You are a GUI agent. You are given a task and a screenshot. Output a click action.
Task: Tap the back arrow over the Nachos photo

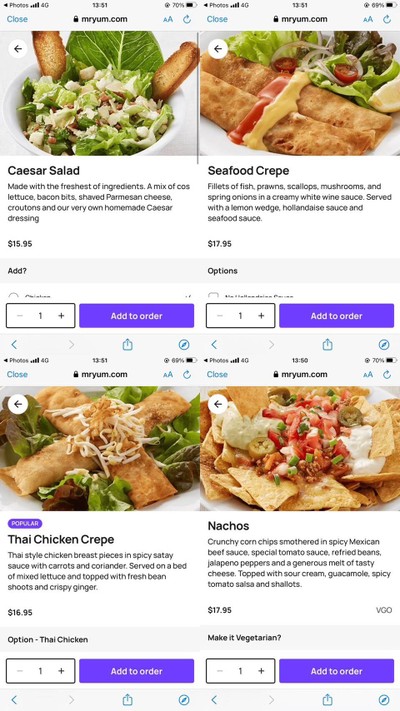(218, 404)
